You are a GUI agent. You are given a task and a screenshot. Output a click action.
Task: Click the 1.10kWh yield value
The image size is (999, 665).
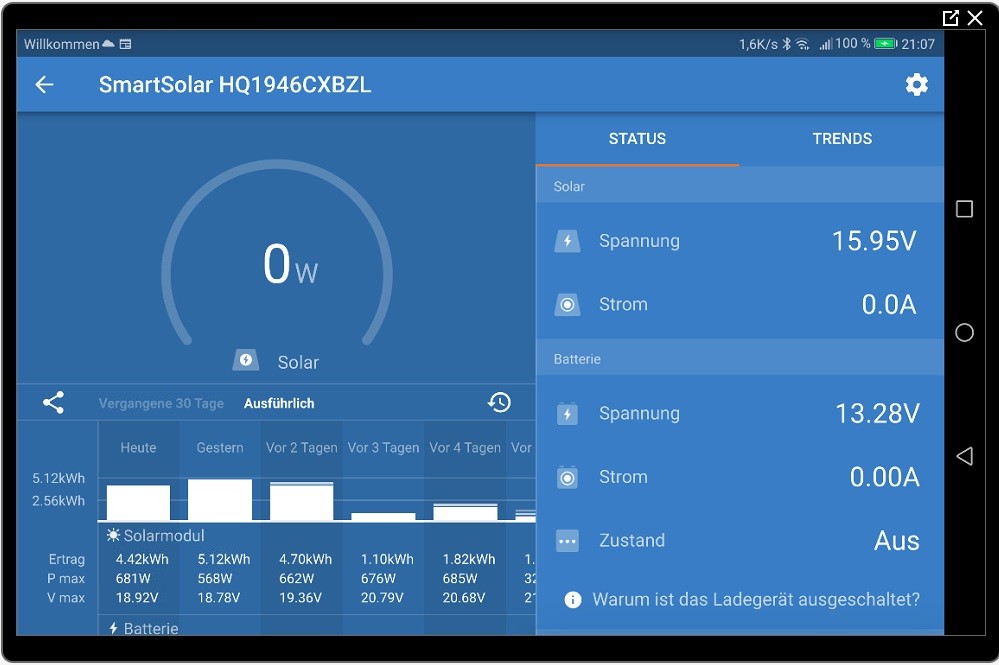(387, 559)
